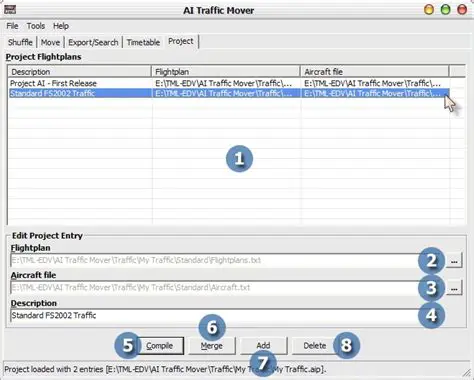The height and width of the screenshot is (380, 474).
Task: Click the Merge button
Action: [212, 346]
